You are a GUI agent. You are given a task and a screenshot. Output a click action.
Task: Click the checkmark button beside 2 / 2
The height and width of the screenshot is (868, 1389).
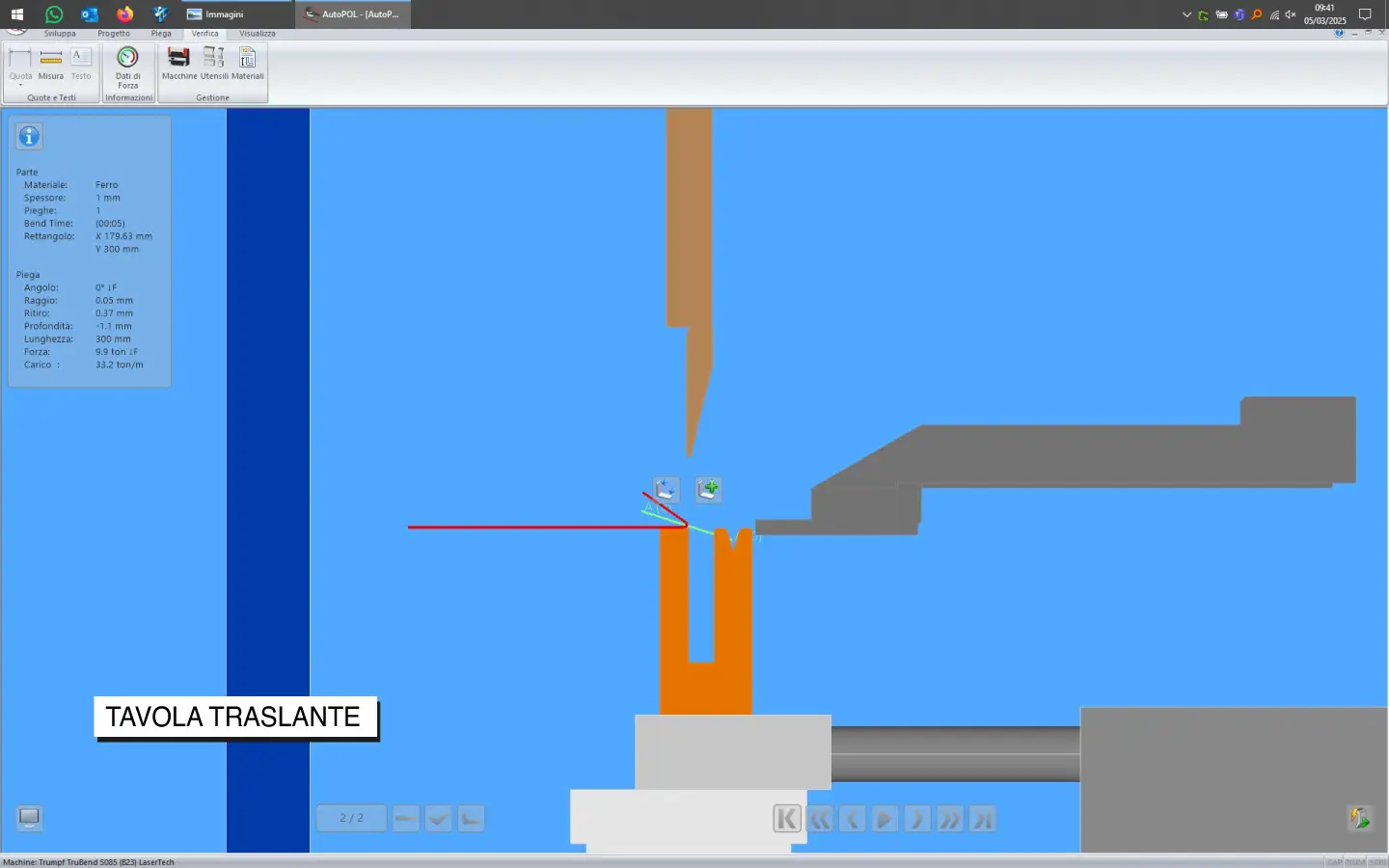point(438,819)
